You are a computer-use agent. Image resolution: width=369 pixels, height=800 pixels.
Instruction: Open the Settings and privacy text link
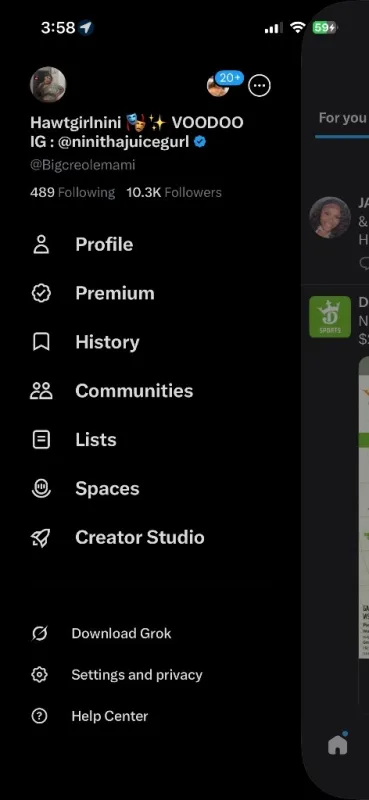pyautogui.click(x=137, y=675)
